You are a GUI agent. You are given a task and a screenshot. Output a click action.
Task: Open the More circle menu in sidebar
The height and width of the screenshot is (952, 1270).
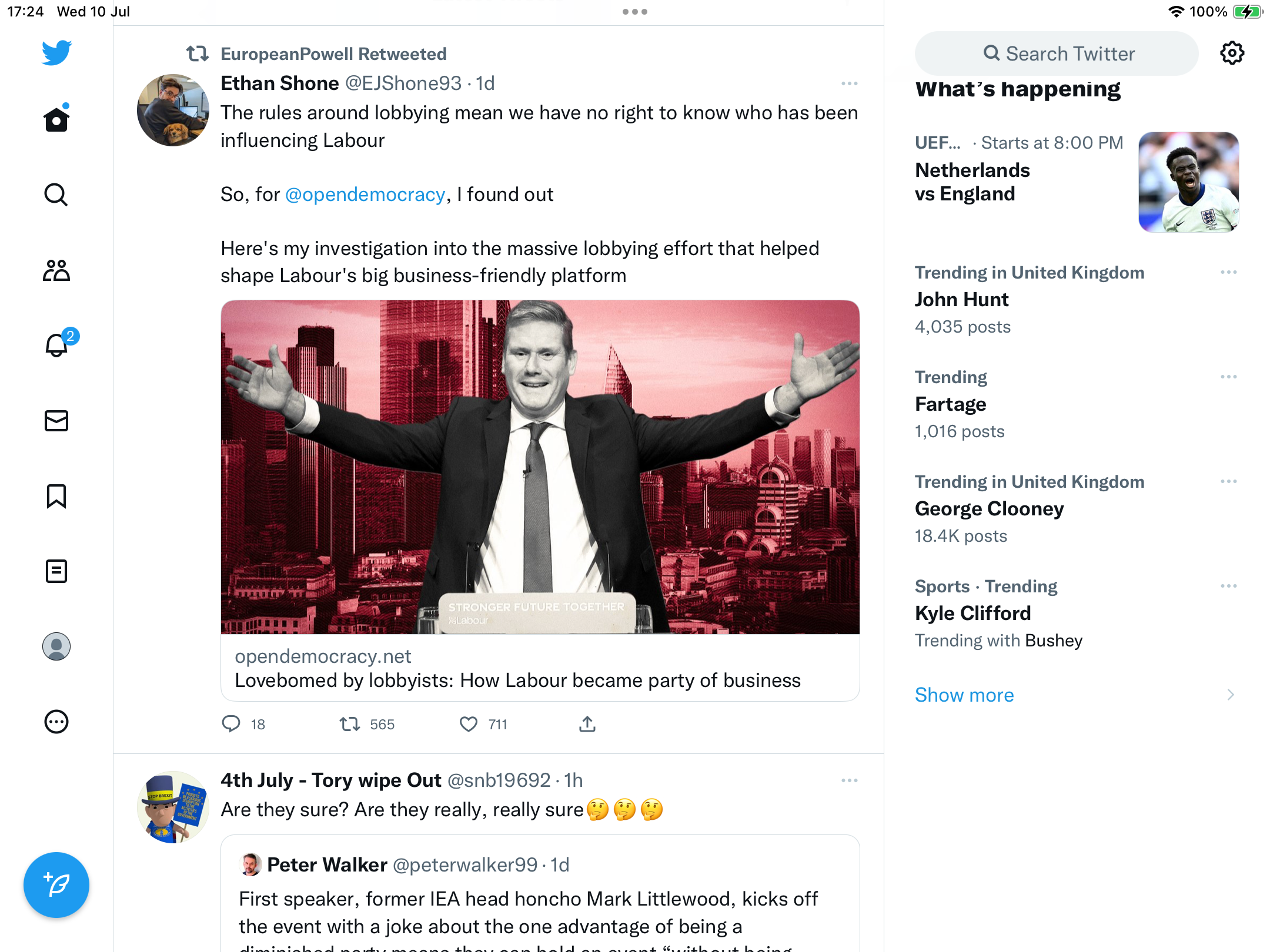(x=56, y=722)
